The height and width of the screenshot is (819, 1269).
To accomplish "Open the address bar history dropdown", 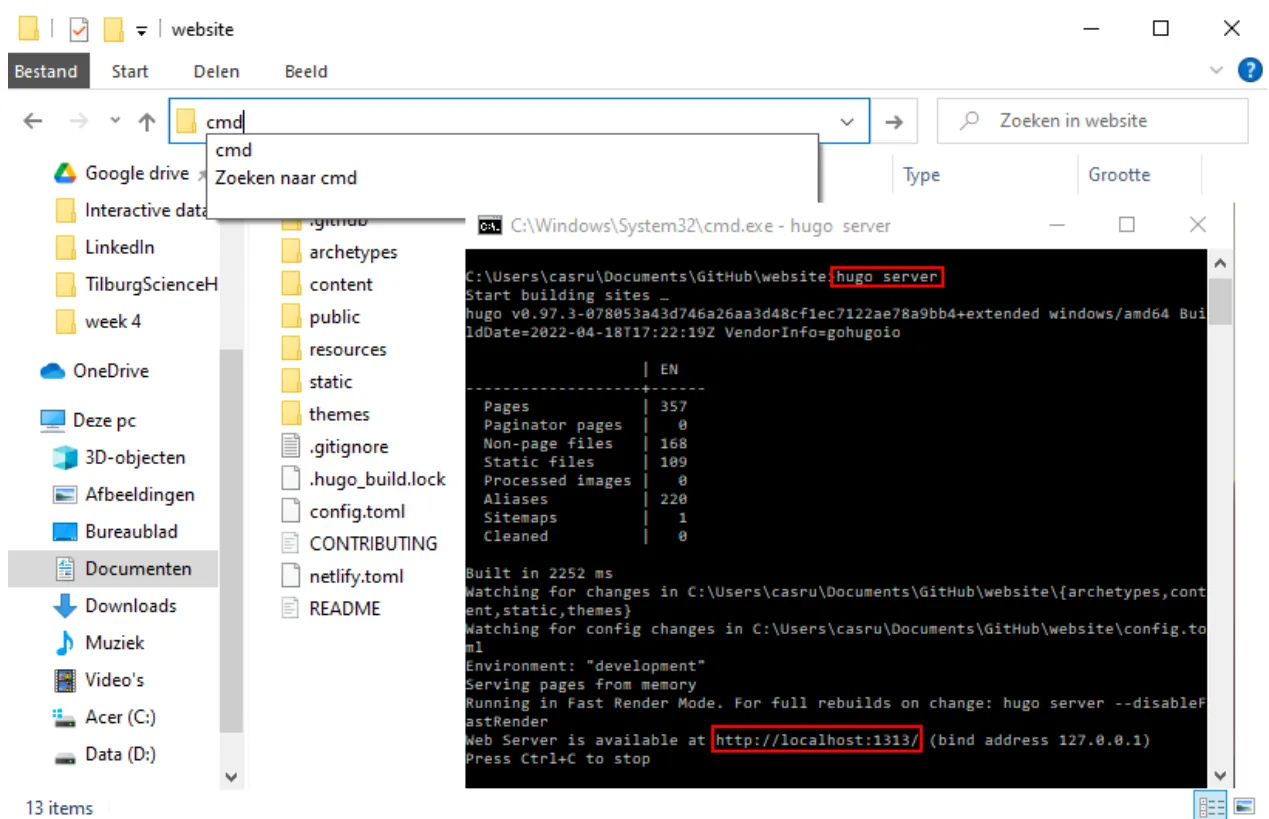I will tap(848, 121).
